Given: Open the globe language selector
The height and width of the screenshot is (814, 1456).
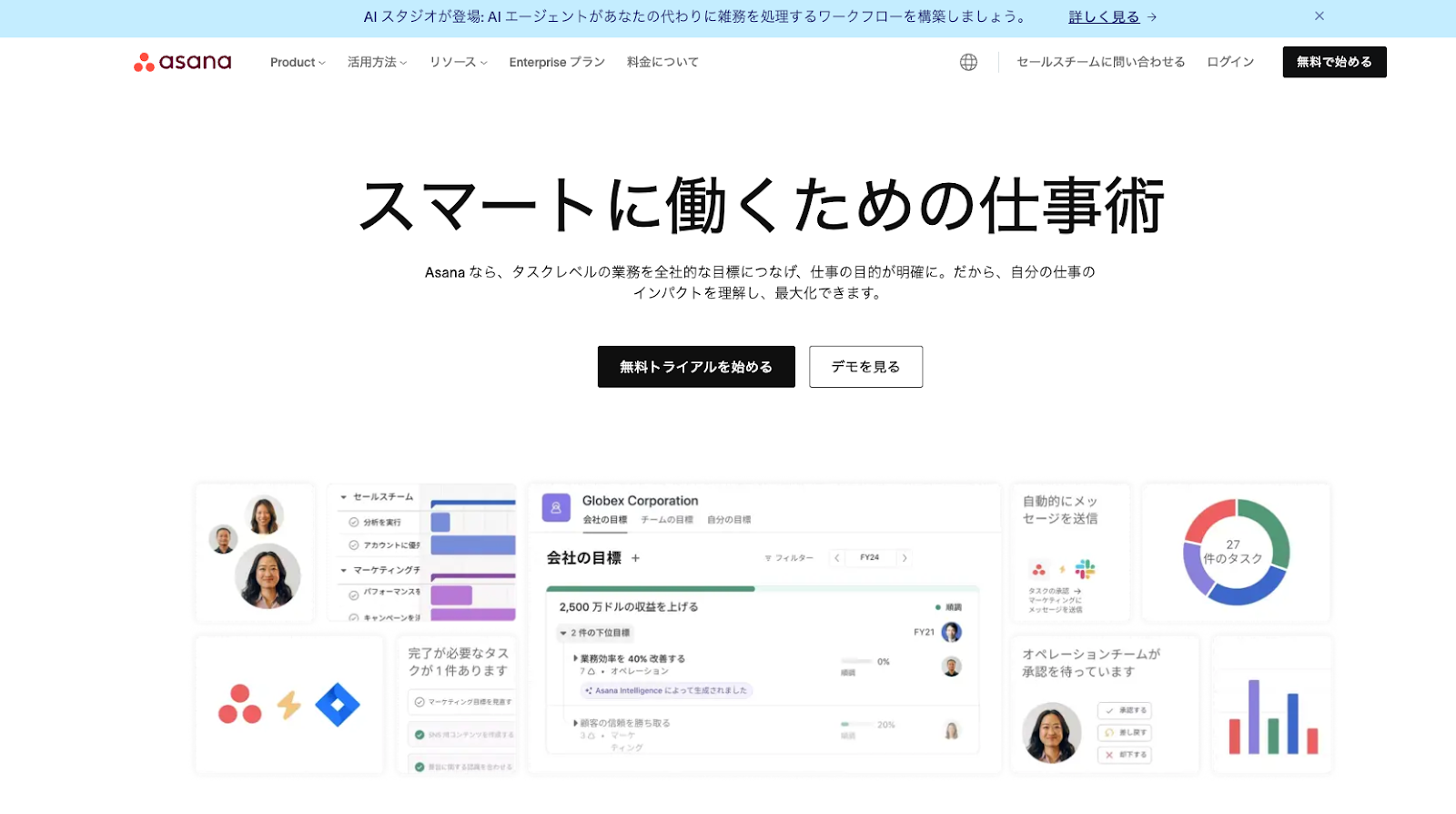Looking at the screenshot, I should click(x=968, y=62).
